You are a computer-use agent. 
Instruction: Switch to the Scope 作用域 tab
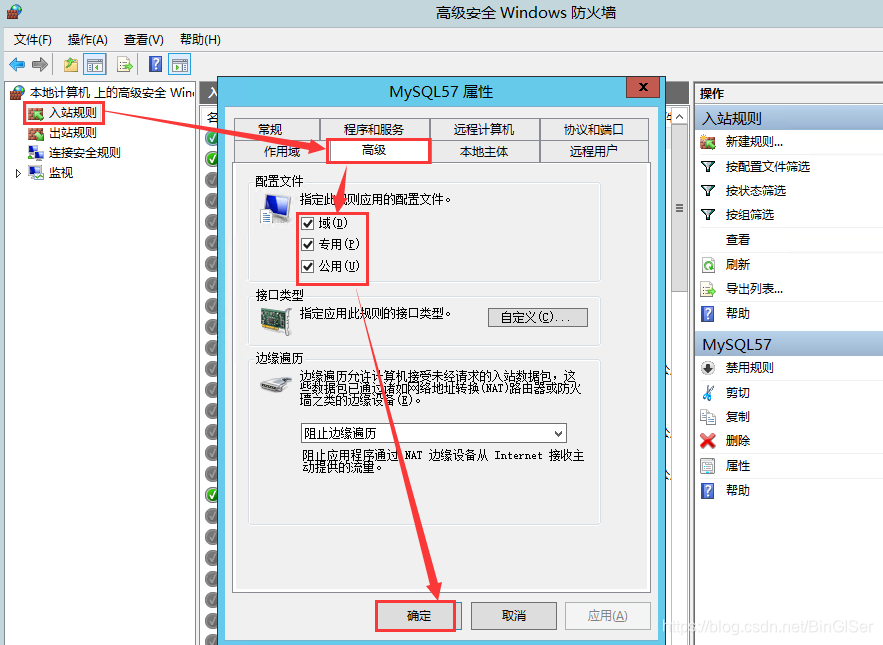pyautogui.click(x=282, y=152)
